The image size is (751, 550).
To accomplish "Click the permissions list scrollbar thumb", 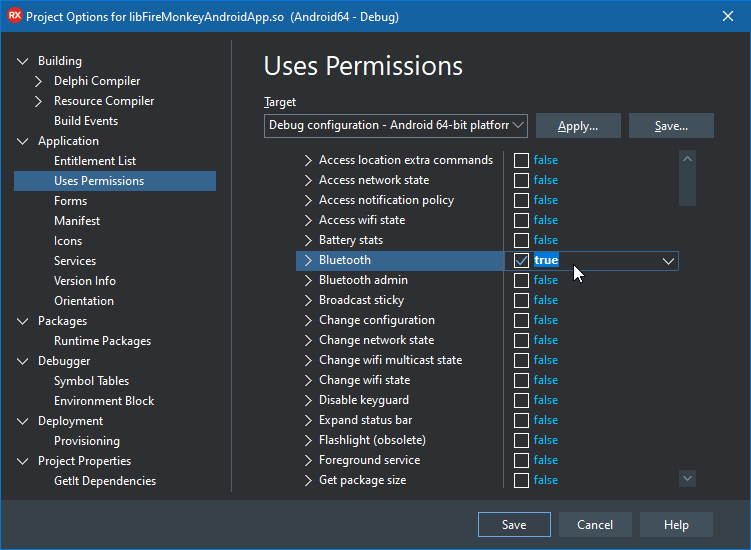I will 687,186.
